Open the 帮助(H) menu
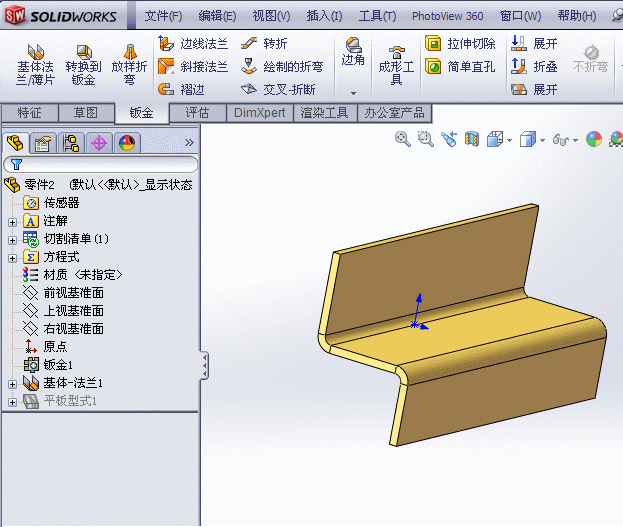This screenshot has width=623, height=527. (577, 16)
